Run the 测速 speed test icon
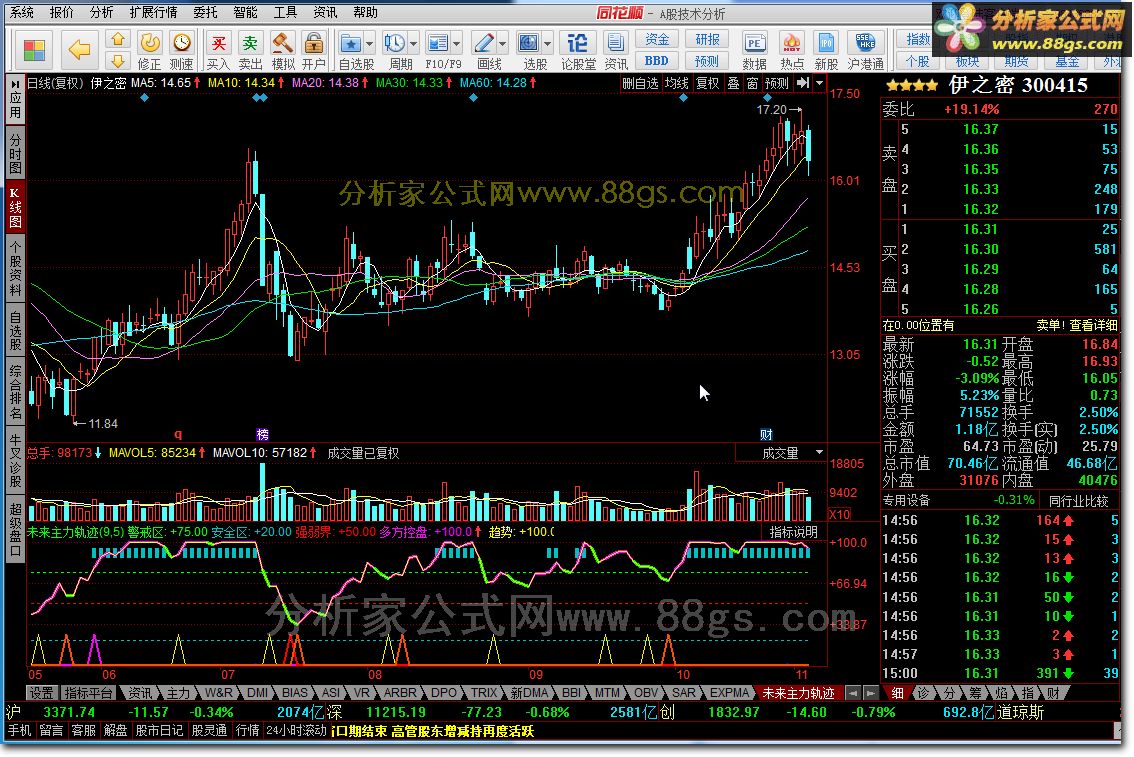 click(x=182, y=51)
